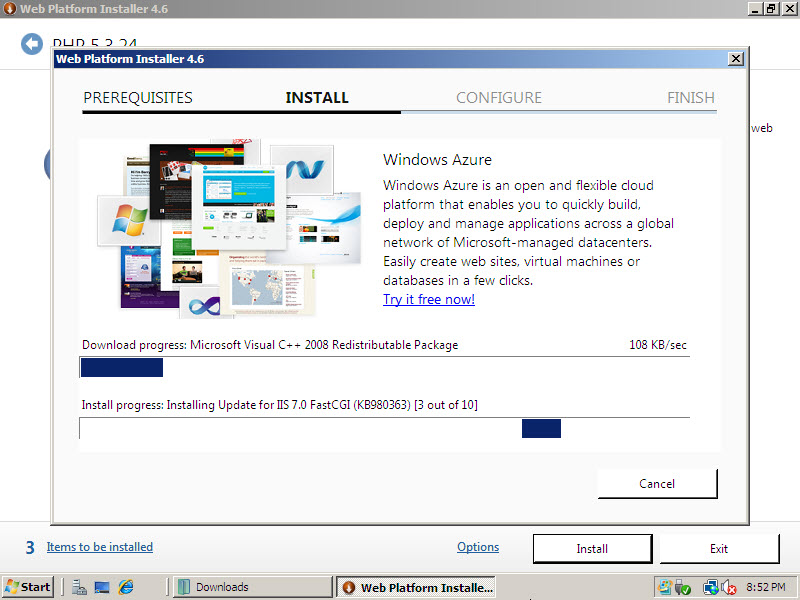Click the Show Desktop quick launch icon
The height and width of the screenshot is (600, 800).
(x=102, y=588)
